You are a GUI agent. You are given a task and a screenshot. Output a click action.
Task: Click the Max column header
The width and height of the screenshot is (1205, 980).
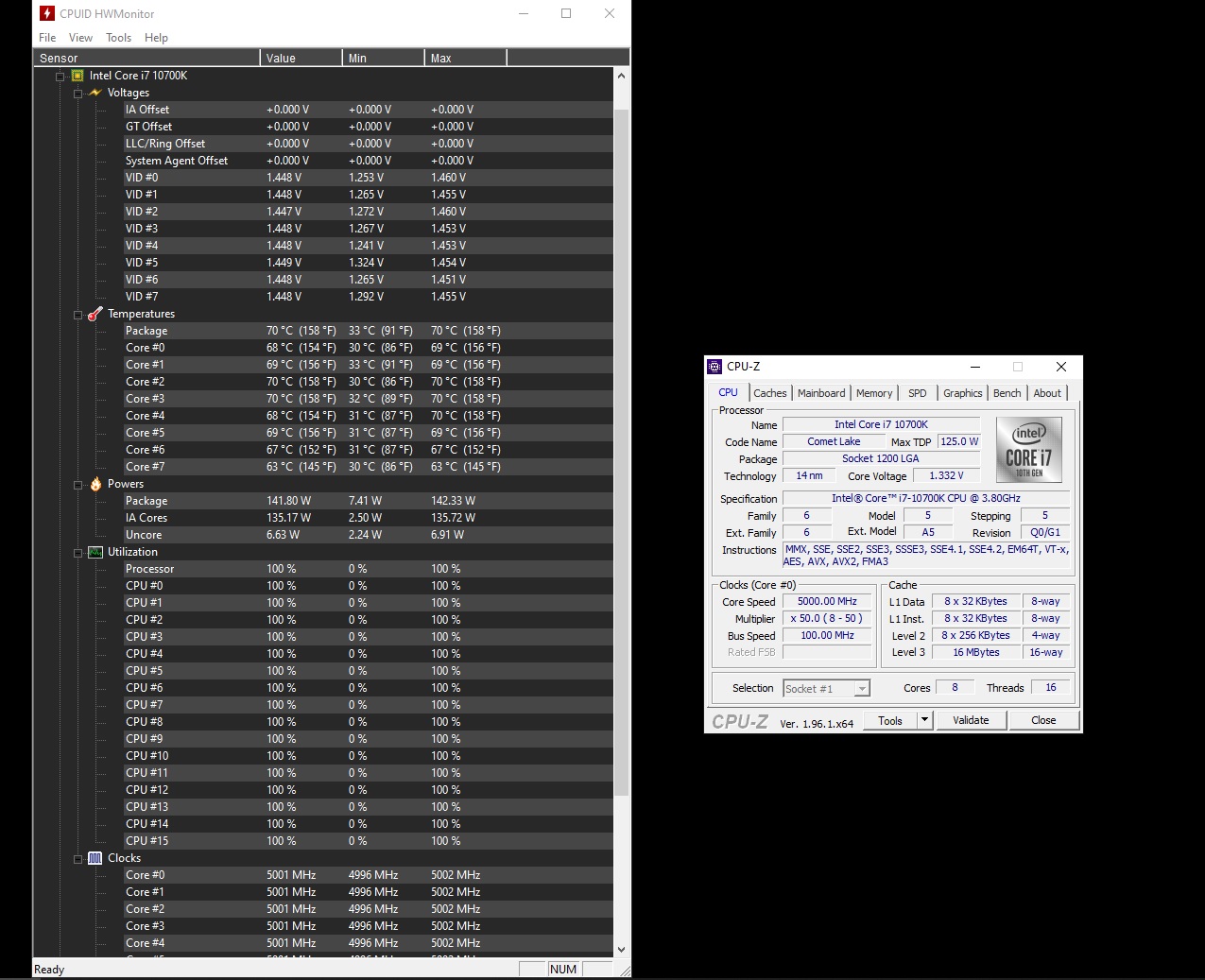pos(465,58)
